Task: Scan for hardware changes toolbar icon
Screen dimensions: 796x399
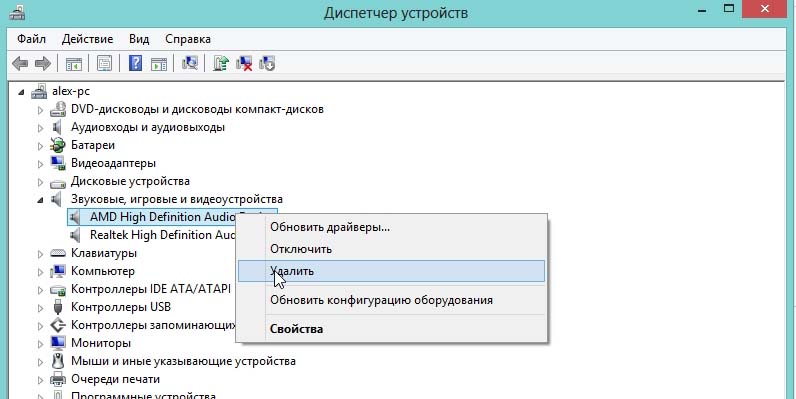Action: [190, 63]
